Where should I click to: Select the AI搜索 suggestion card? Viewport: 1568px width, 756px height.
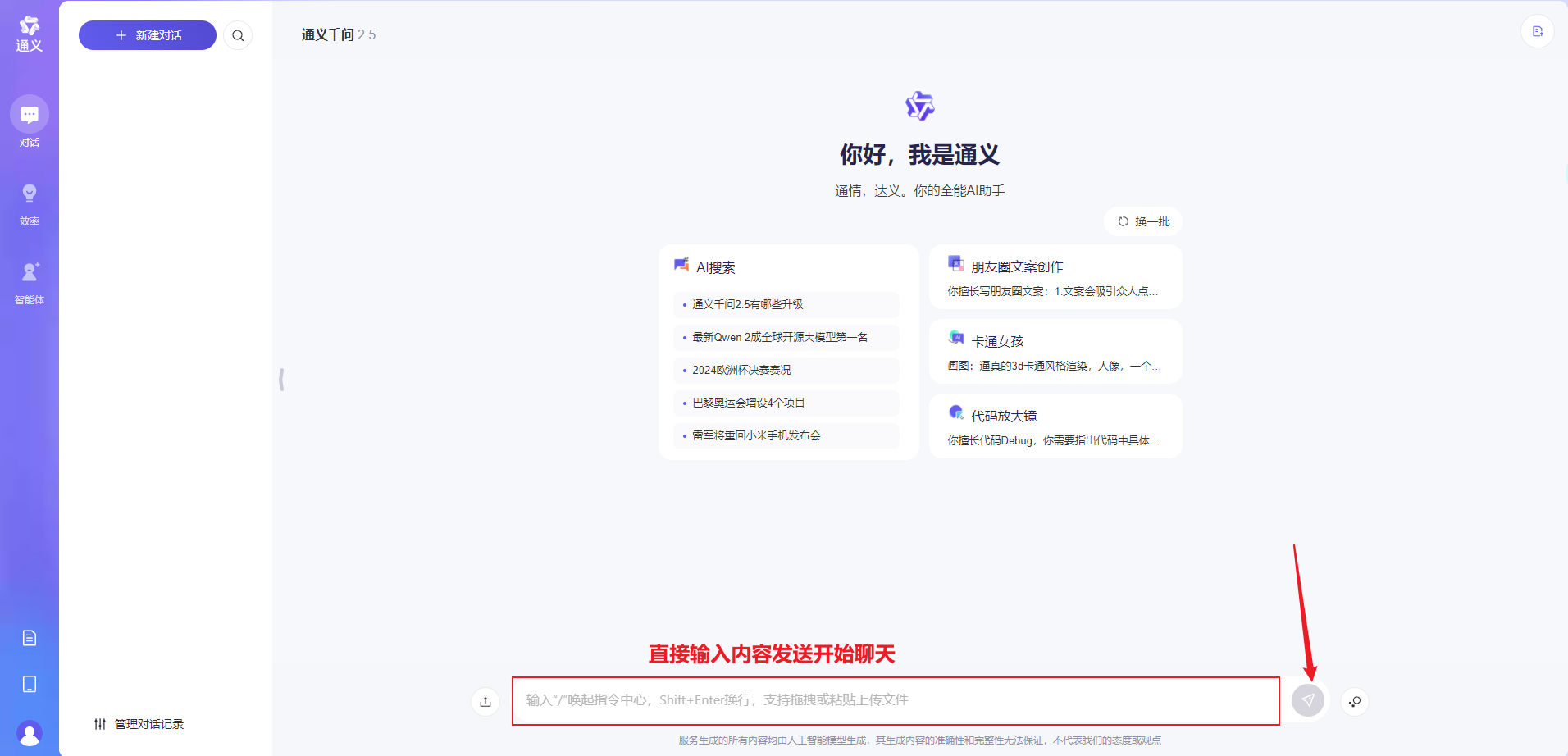pyautogui.click(x=715, y=266)
